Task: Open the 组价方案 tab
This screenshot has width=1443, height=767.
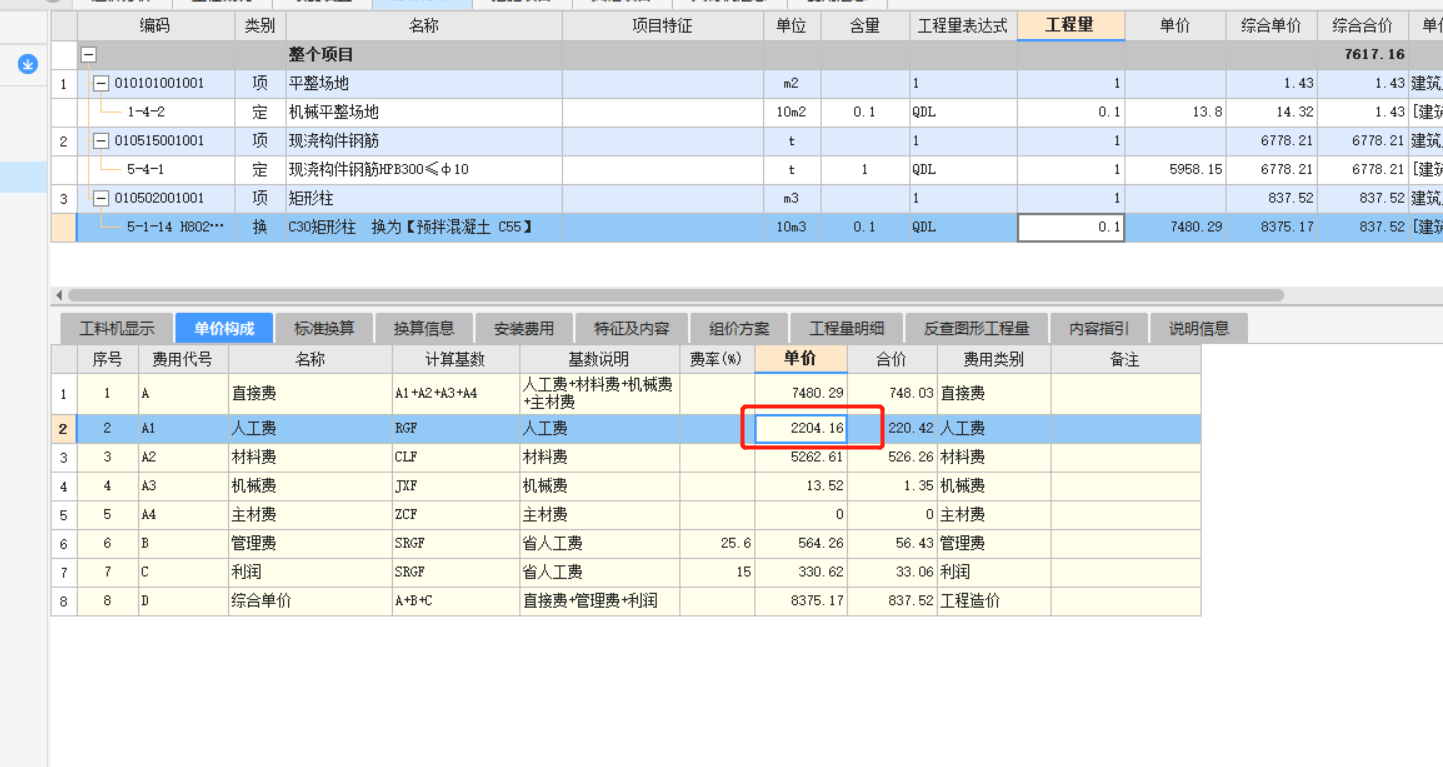Action: point(739,328)
